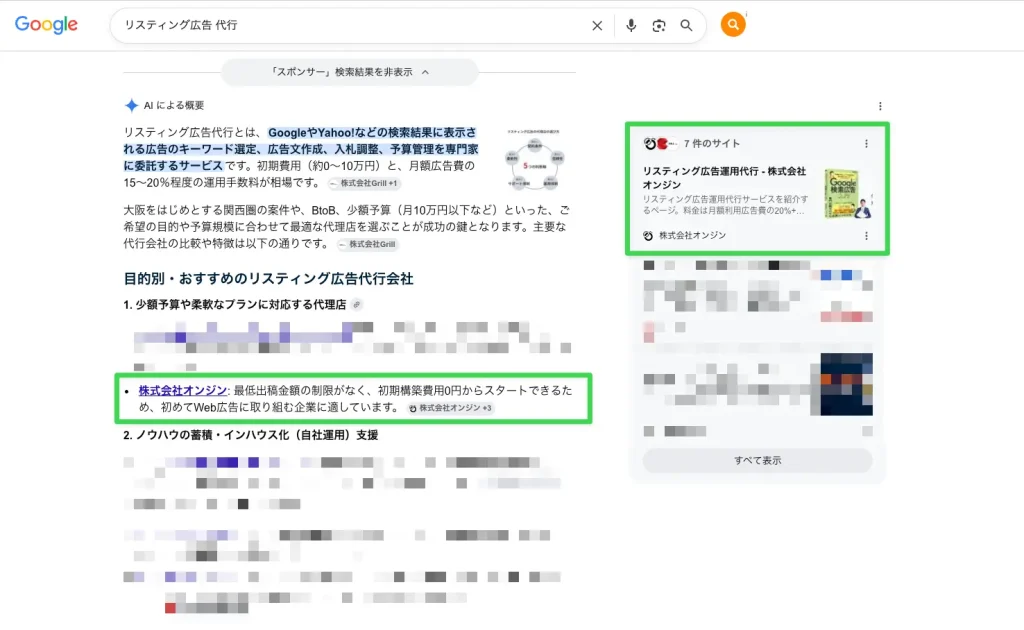The height and width of the screenshot is (630, 1024).
Task: Click the magnifier search icon in search box
Action: point(686,25)
